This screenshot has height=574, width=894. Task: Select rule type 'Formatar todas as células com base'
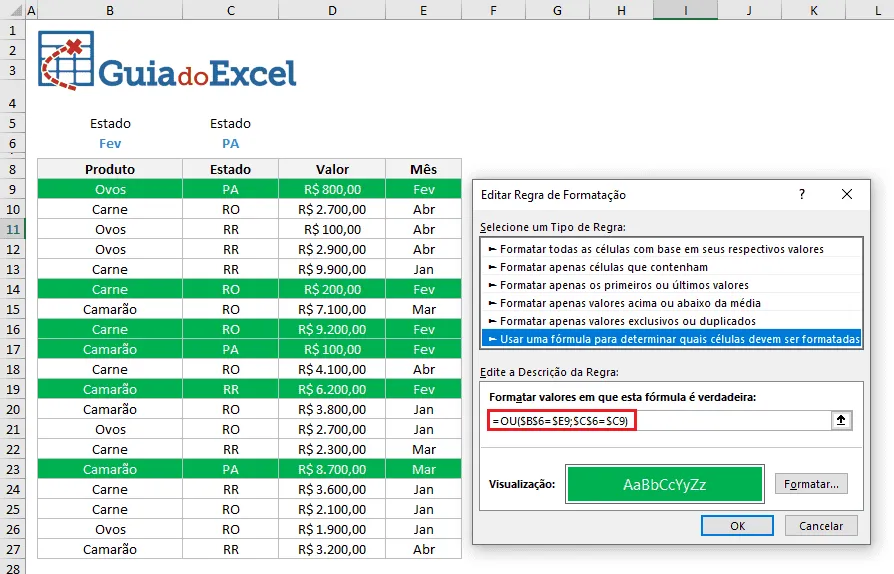pyautogui.click(x=671, y=249)
